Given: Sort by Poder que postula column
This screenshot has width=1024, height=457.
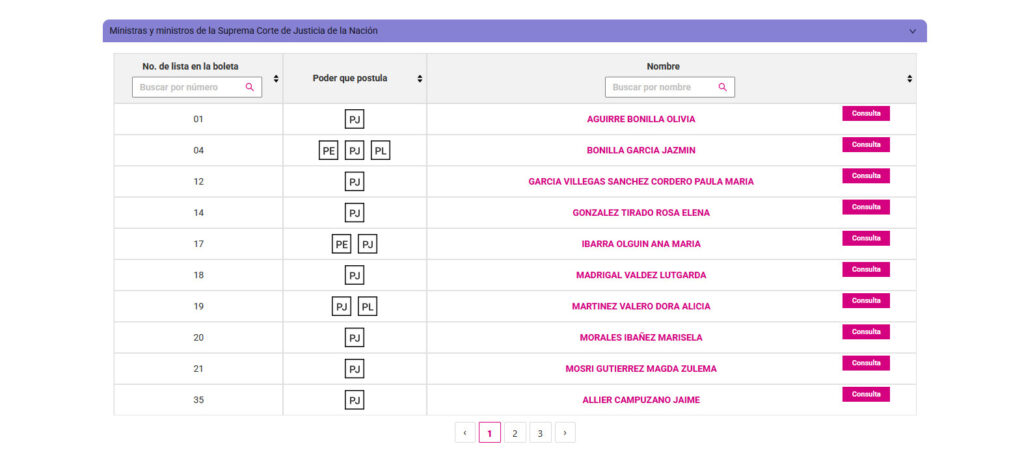Looking at the screenshot, I should [419, 78].
